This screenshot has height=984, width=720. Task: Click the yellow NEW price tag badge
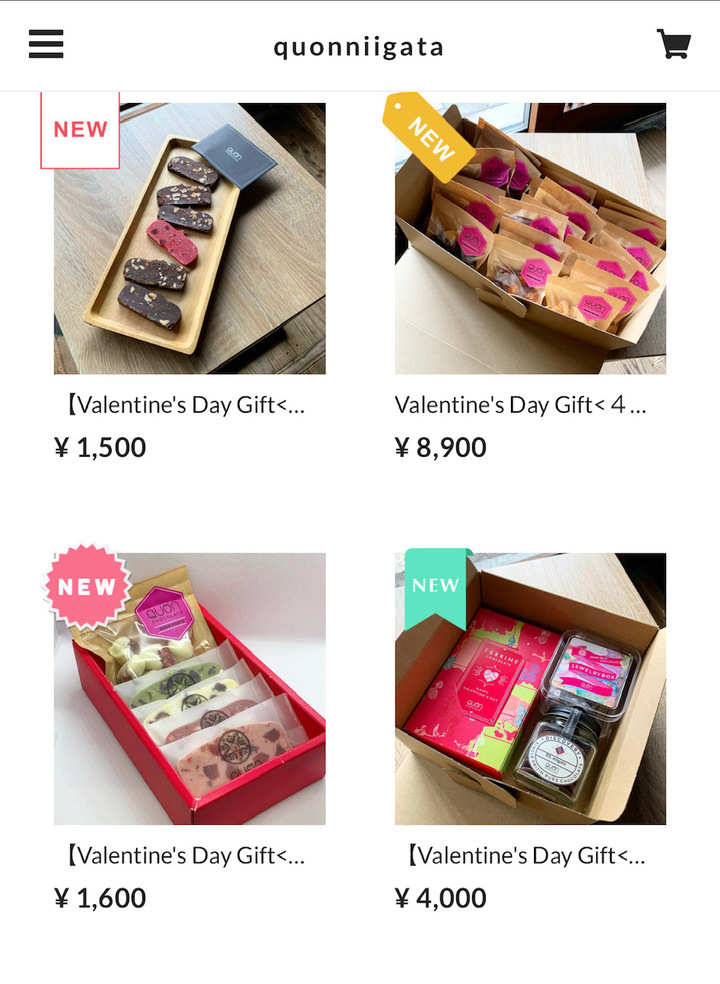[x=429, y=137]
